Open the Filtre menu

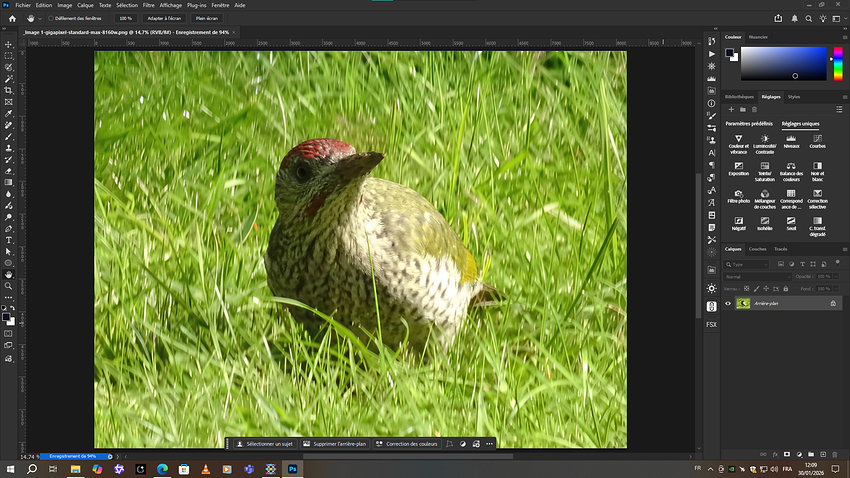149,5
